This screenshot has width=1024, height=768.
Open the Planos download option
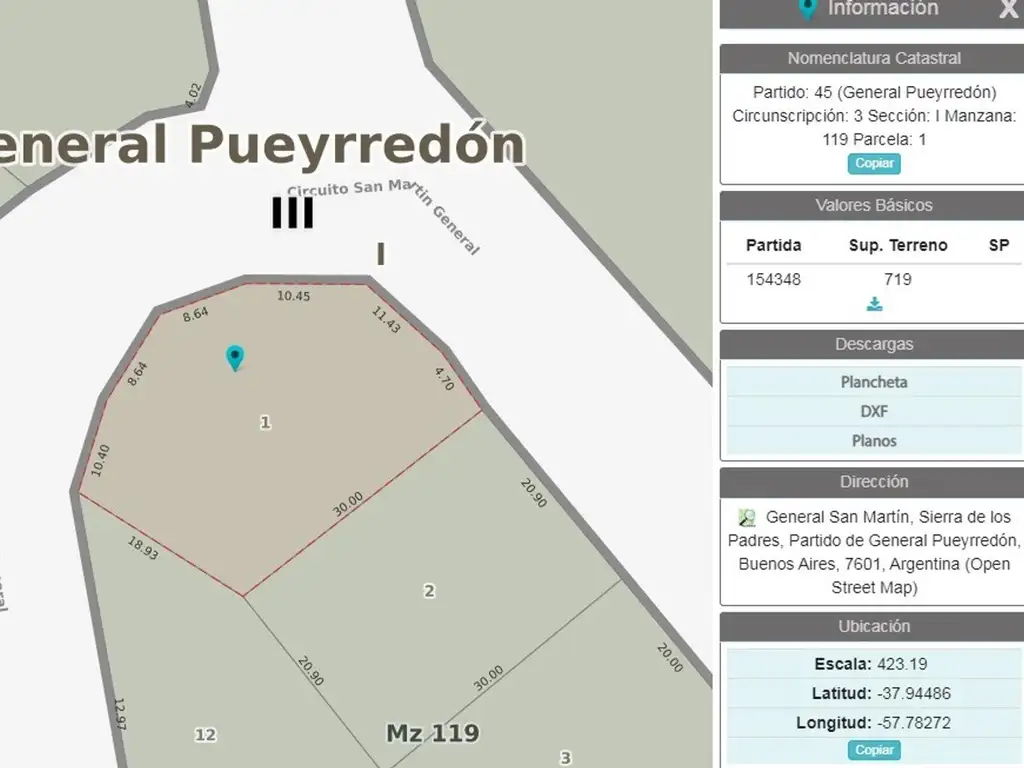(x=874, y=440)
